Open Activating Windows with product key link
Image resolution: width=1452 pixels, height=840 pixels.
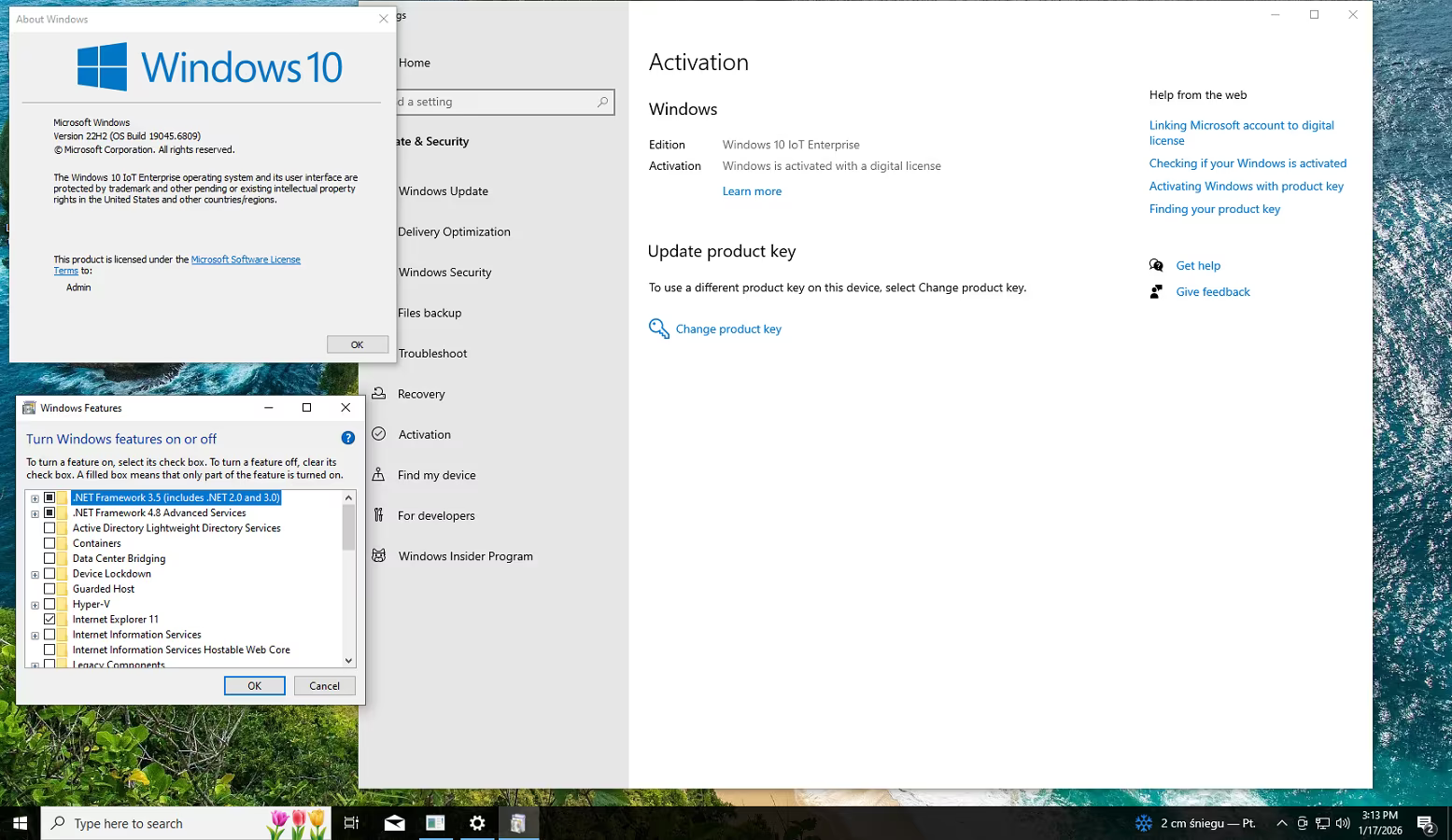1247,187
